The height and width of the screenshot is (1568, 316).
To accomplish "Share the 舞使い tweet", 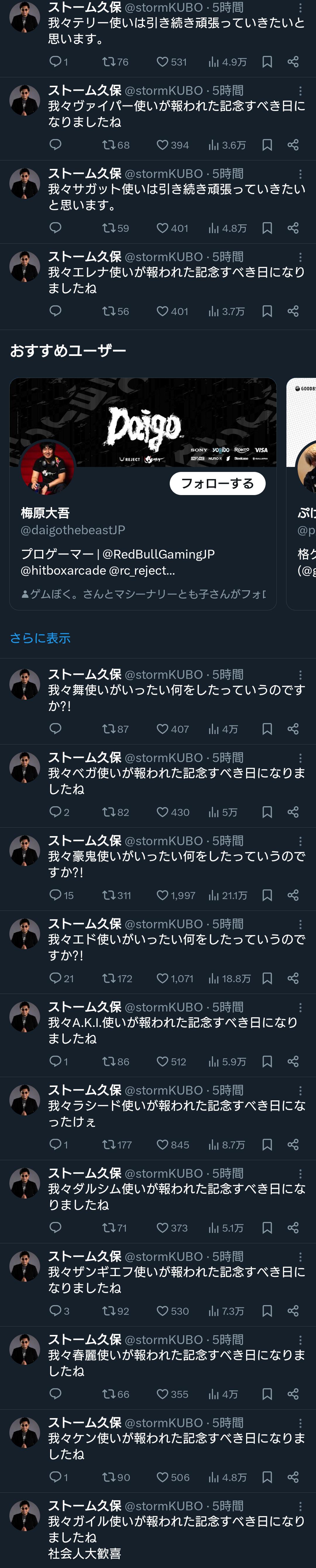I will click(x=293, y=729).
